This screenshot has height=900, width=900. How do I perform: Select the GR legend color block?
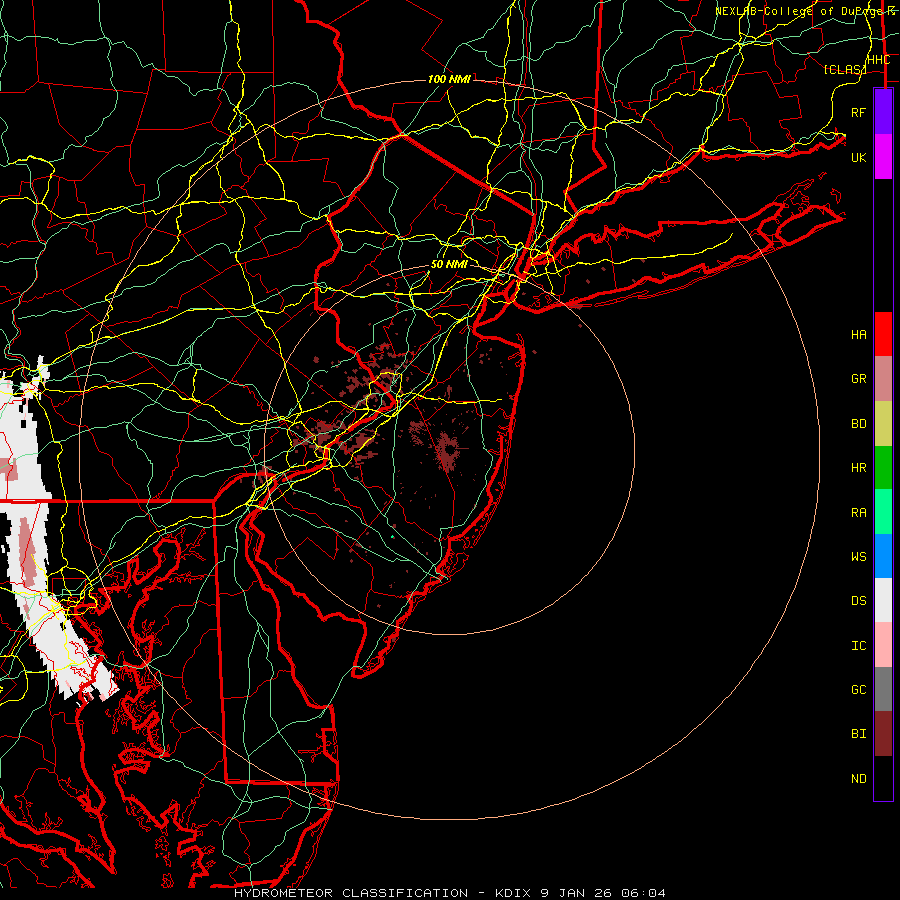[x=883, y=378]
